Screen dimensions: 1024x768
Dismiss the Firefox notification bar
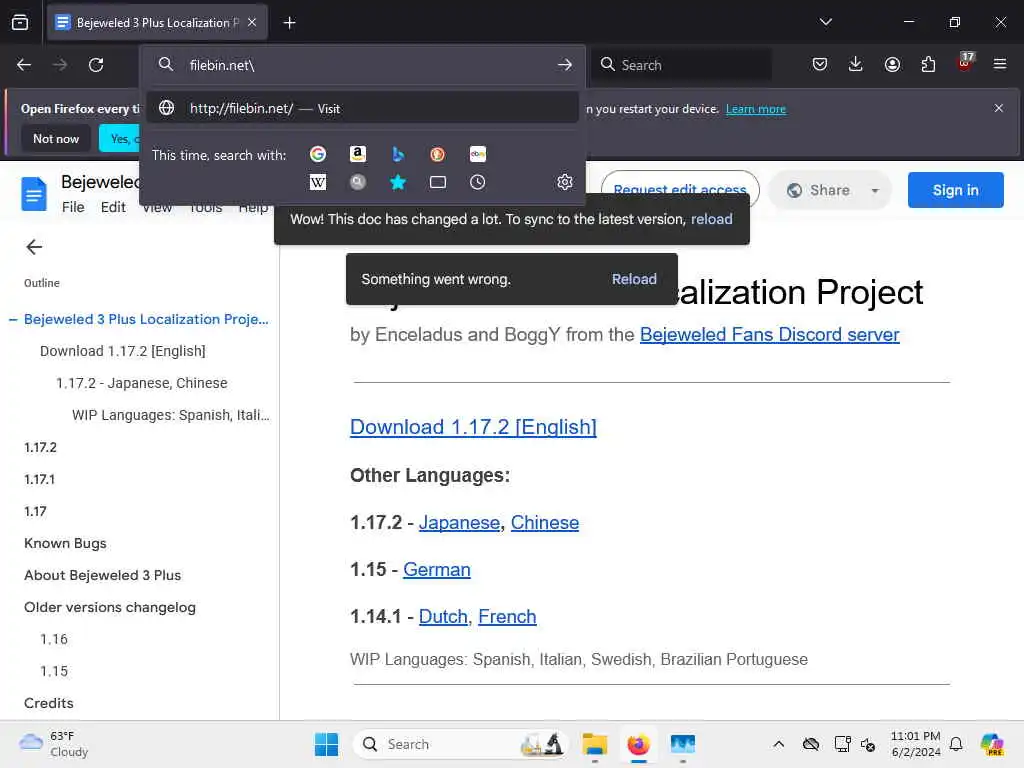(x=999, y=108)
